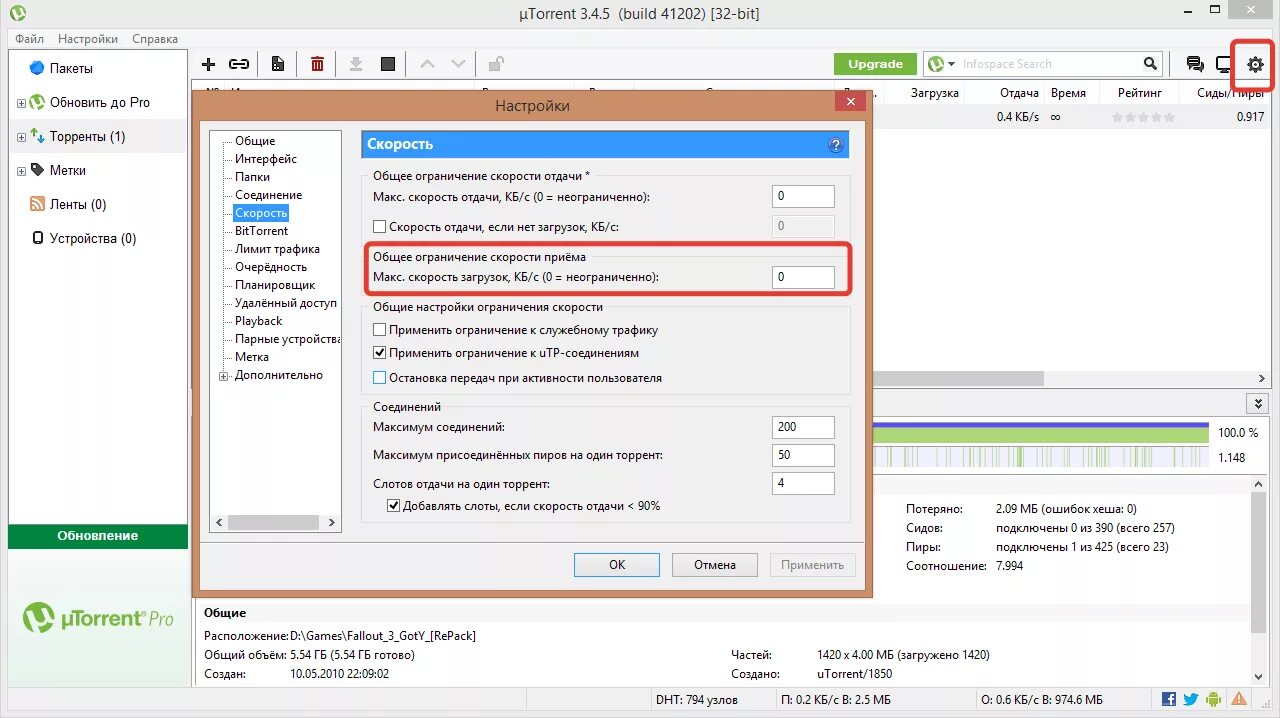
Task: Expand the Метки tree node
Action: click(x=21, y=171)
